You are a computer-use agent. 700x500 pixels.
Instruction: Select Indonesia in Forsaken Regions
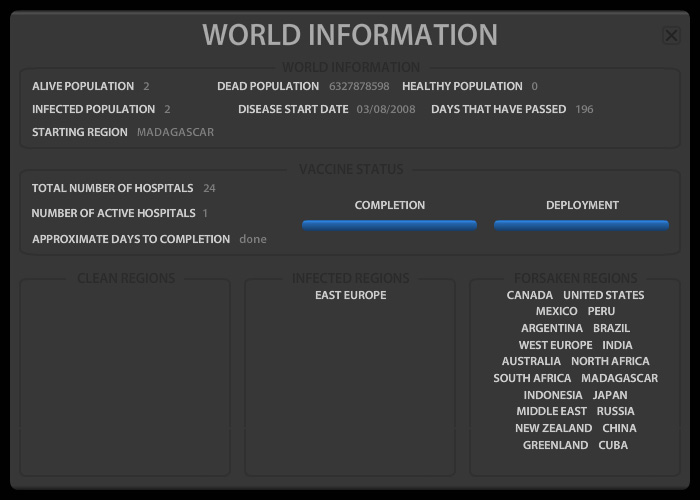553,395
